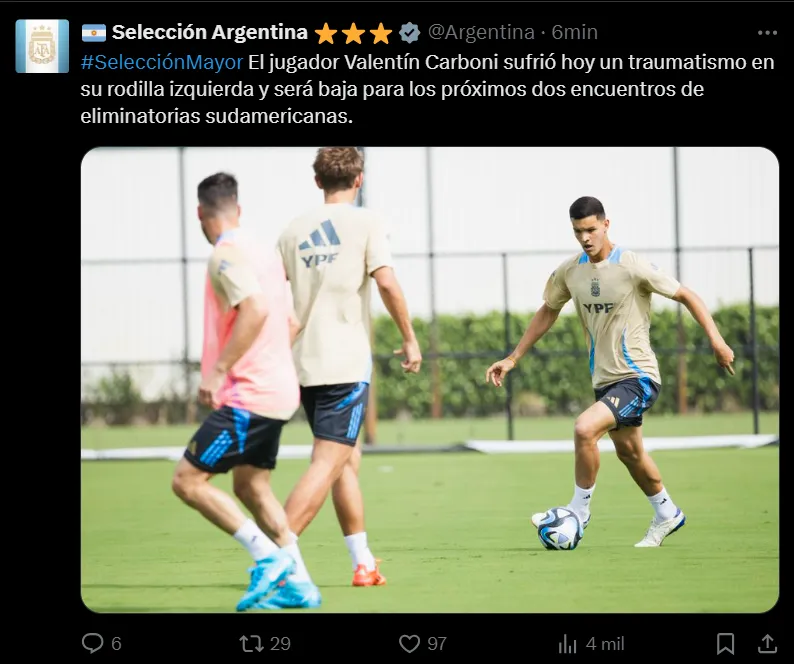Open the AFA crest profile avatar
This screenshot has width=794, height=664.
pos(42,46)
